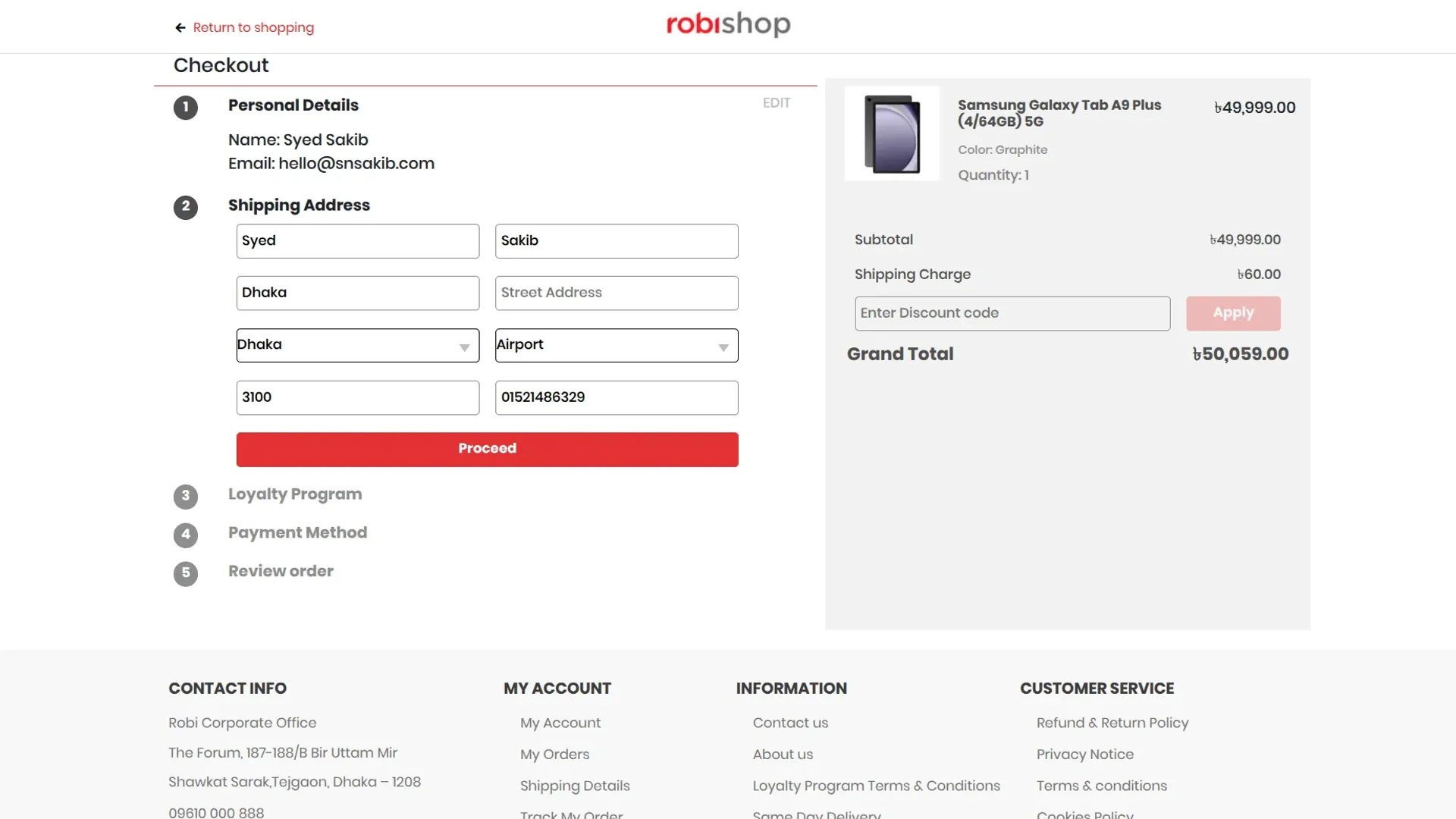Select the step 3 Loyalty Program circle
Image resolution: width=1456 pixels, height=819 pixels.
186,497
